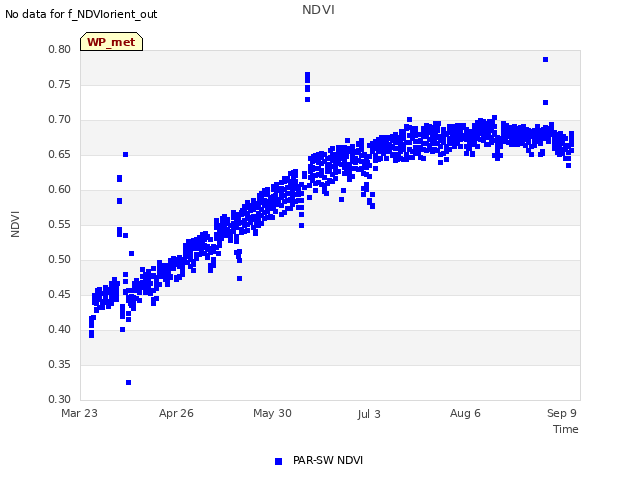This screenshot has width=640, height=480.
Task: Click the Aug 6 date tick label
Action: (x=465, y=413)
